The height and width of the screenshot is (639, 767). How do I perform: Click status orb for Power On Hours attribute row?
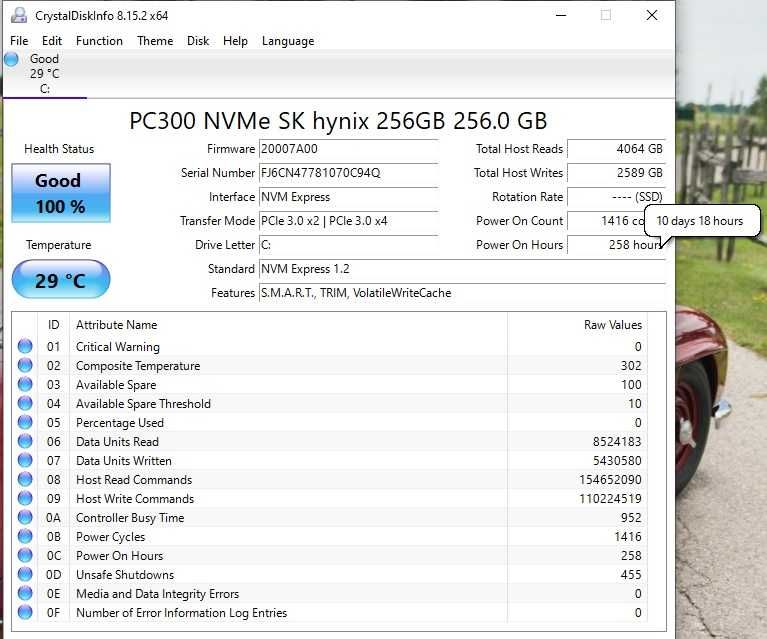tap(25, 555)
